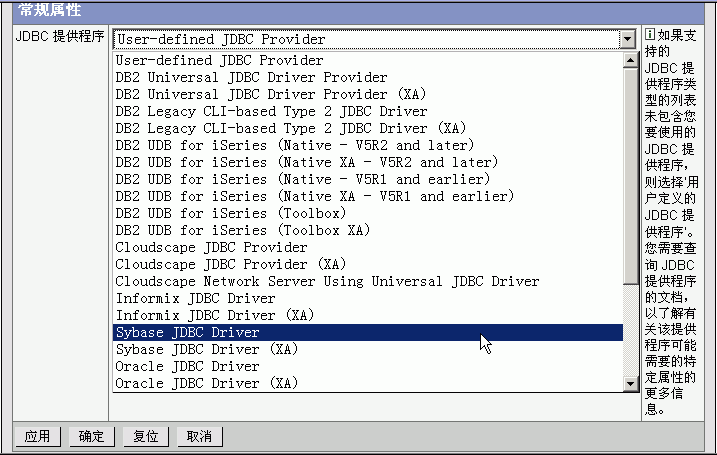Choose 'Oracle JDBC Driver (XA)' option
Viewport: 717px width, 455px height.
(368, 383)
